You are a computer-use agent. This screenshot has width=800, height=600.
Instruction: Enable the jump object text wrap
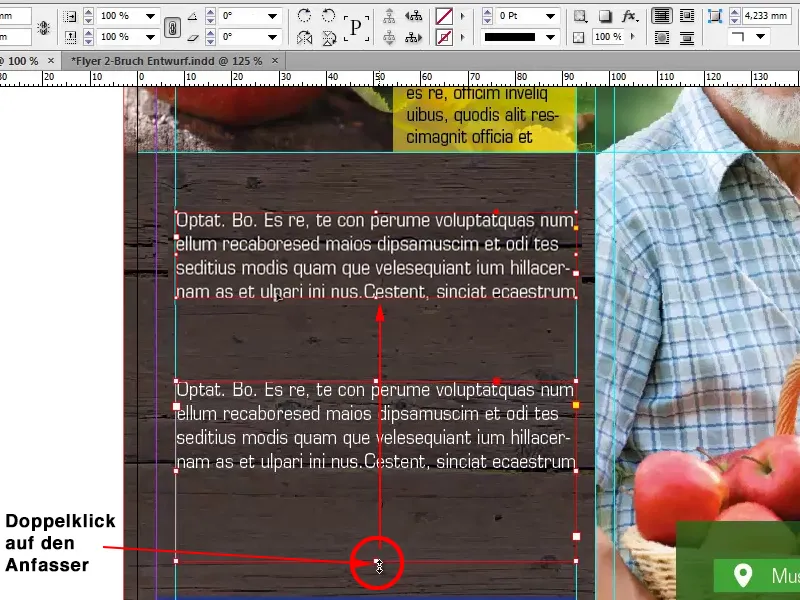[x=687, y=38]
